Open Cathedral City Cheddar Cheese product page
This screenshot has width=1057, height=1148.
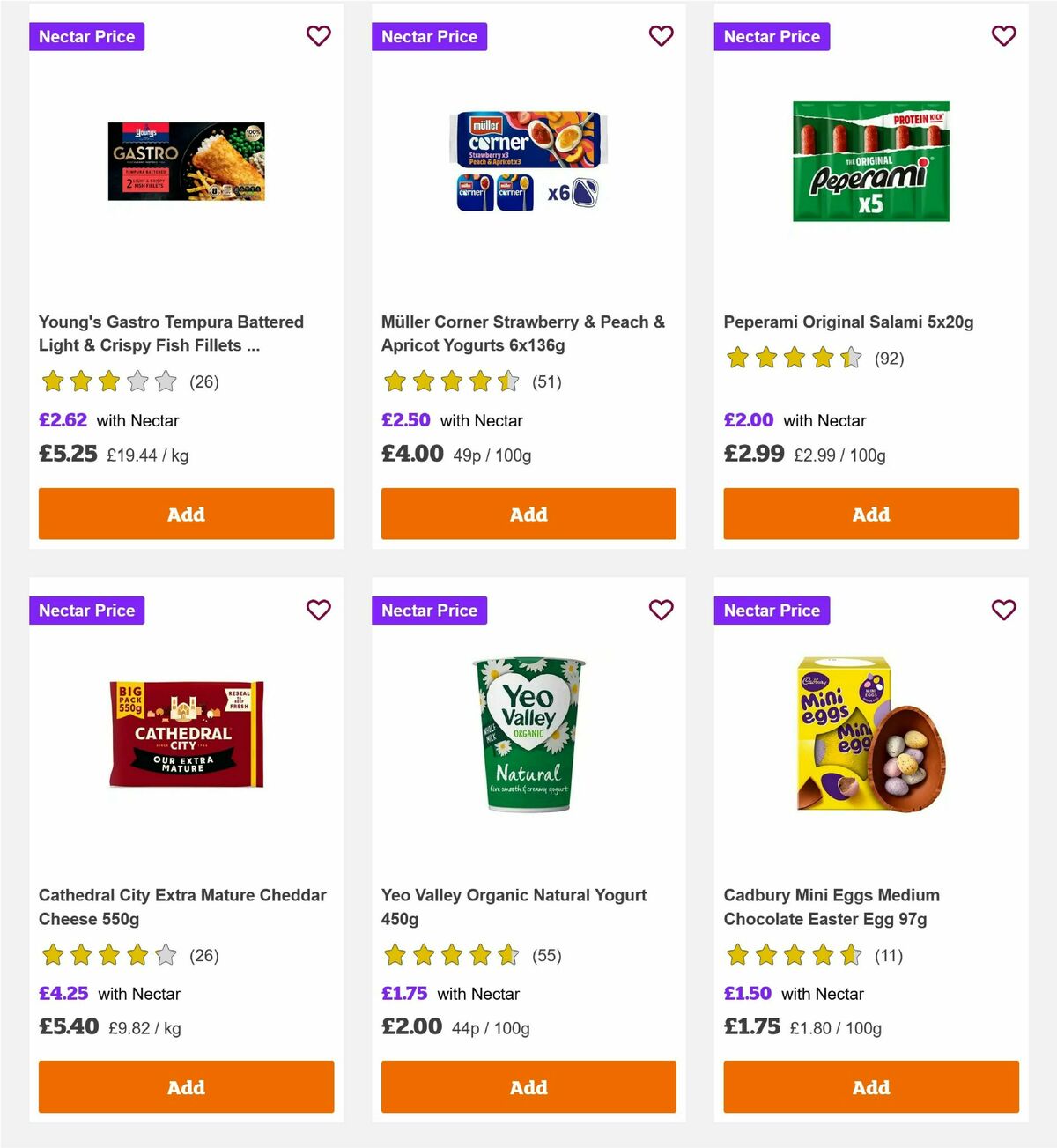(x=182, y=906)
